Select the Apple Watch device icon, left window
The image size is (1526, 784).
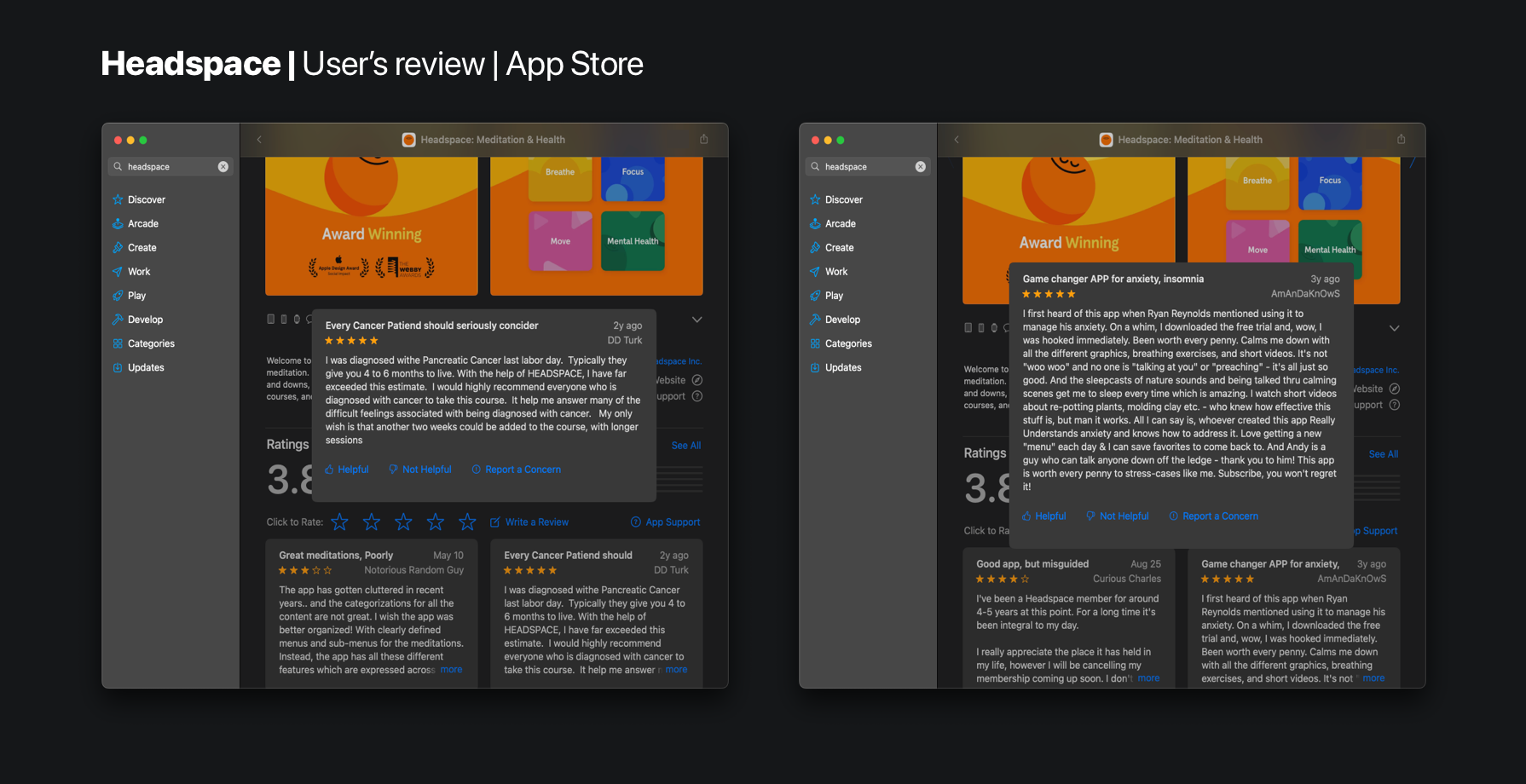[x=297, y=320]
